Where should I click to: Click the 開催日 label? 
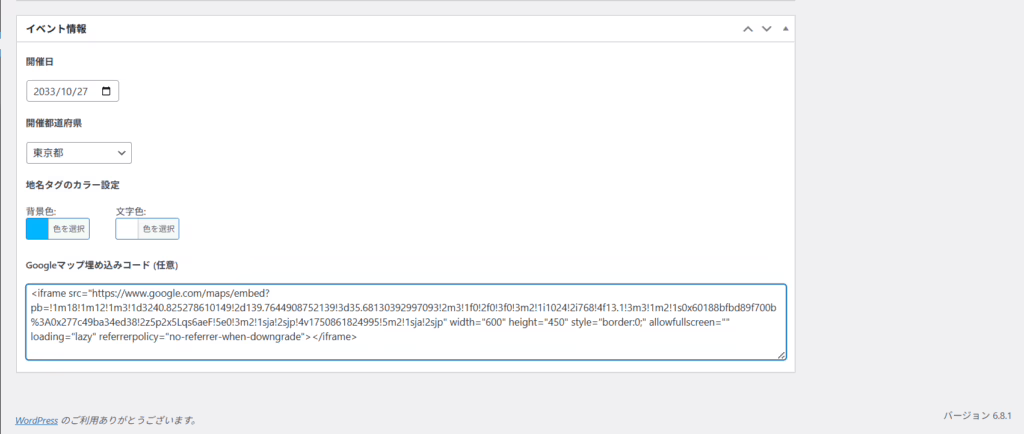(40, 62)
